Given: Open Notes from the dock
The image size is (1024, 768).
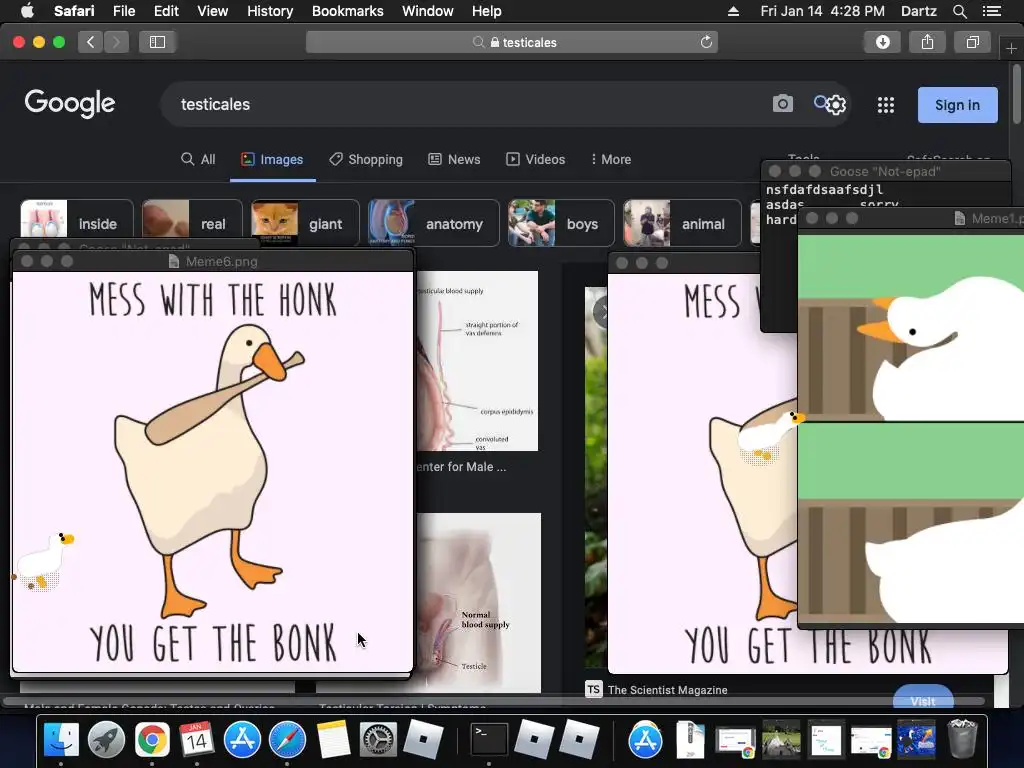Looking at the screenshot, I should (333, 740).
